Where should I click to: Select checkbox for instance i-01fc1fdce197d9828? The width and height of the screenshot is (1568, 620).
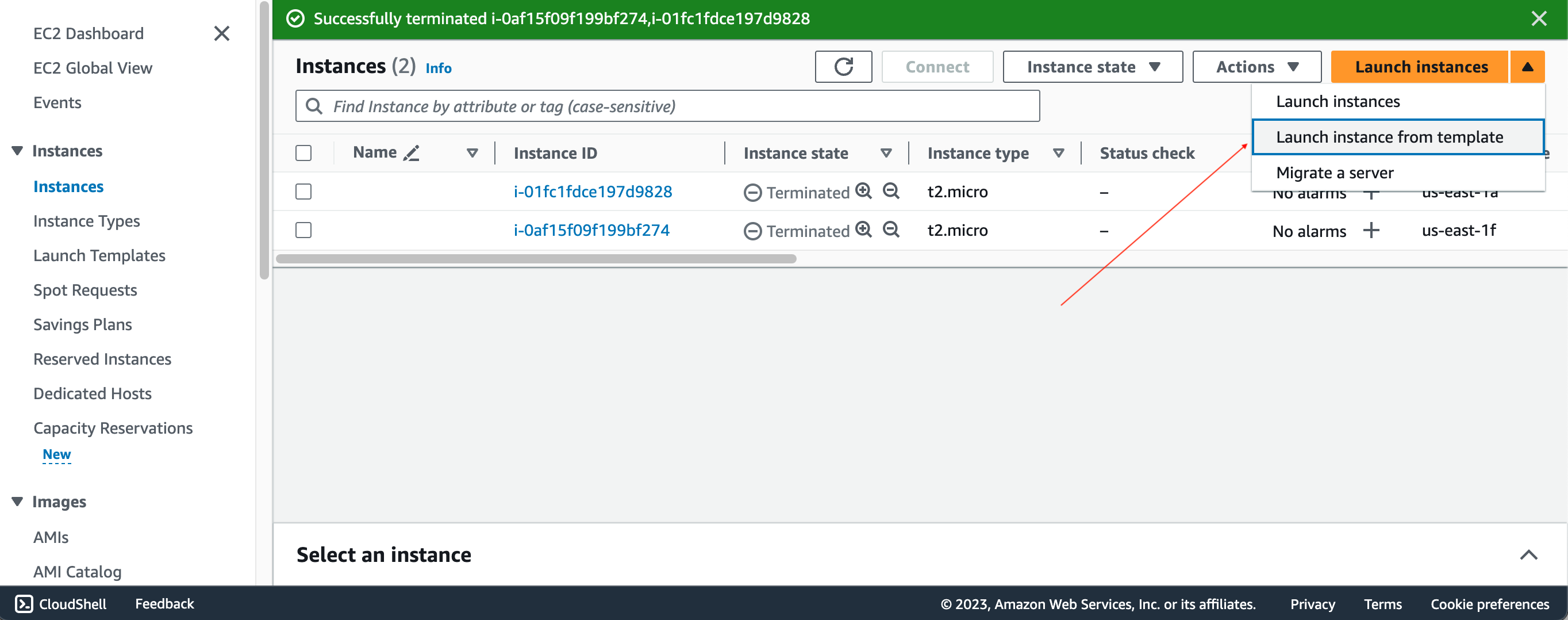click(x=303, y=192)
